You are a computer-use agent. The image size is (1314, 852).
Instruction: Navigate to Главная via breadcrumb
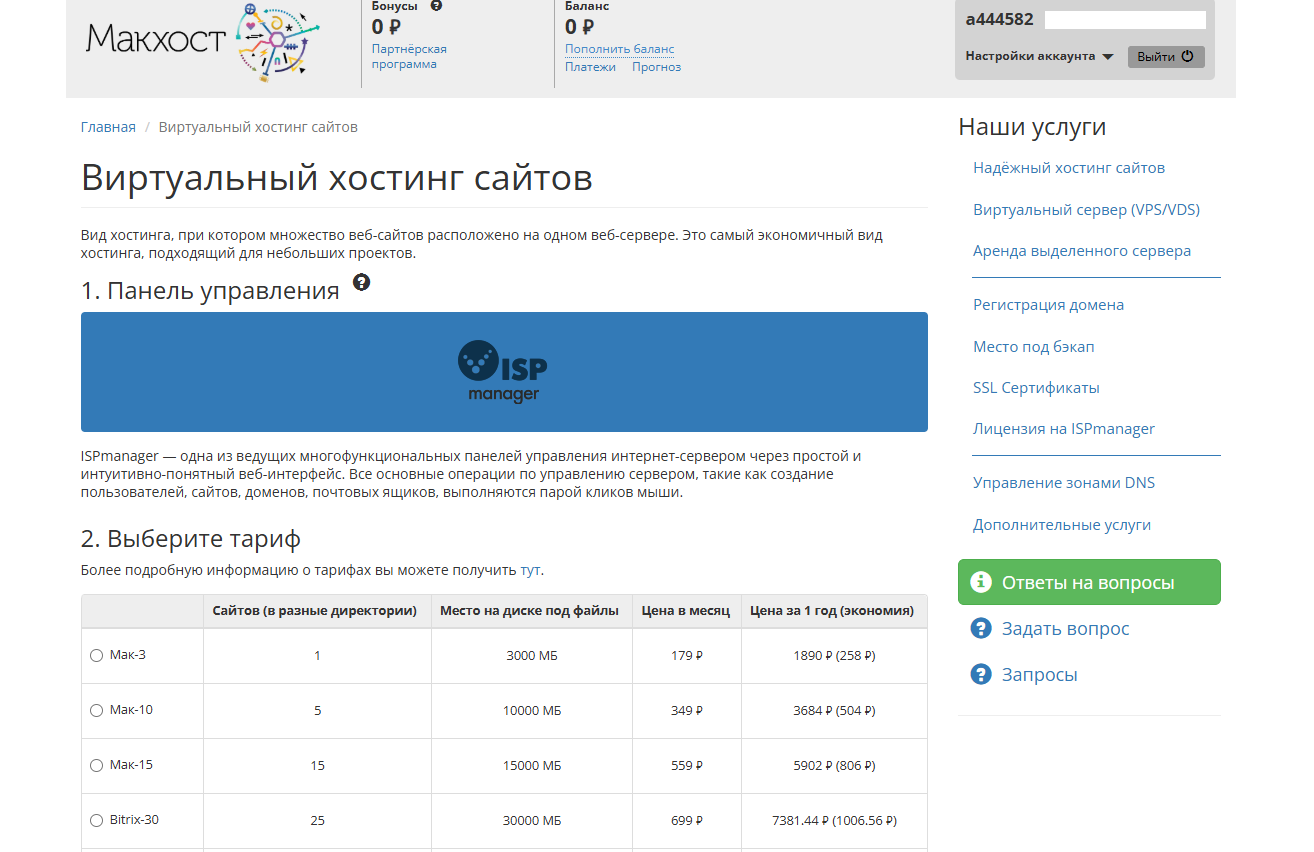pyautogui.click(x=108, y=127)
